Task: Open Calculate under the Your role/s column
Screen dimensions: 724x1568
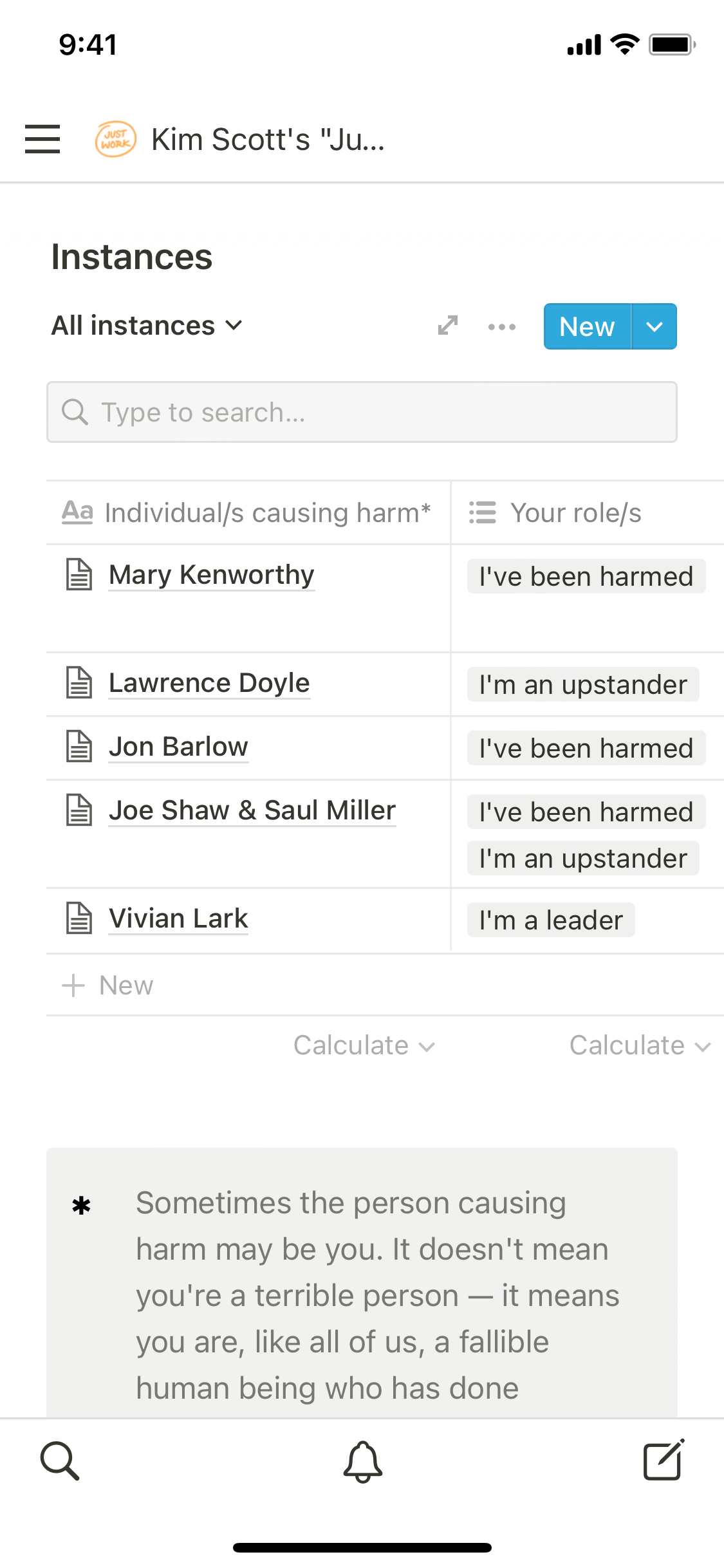Action: [640, 1046]
